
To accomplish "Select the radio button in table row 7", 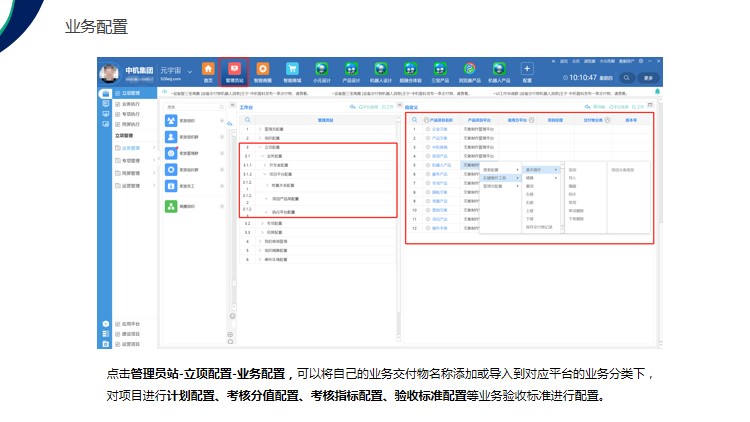I will pyautogui.click(x=428, y=183).
